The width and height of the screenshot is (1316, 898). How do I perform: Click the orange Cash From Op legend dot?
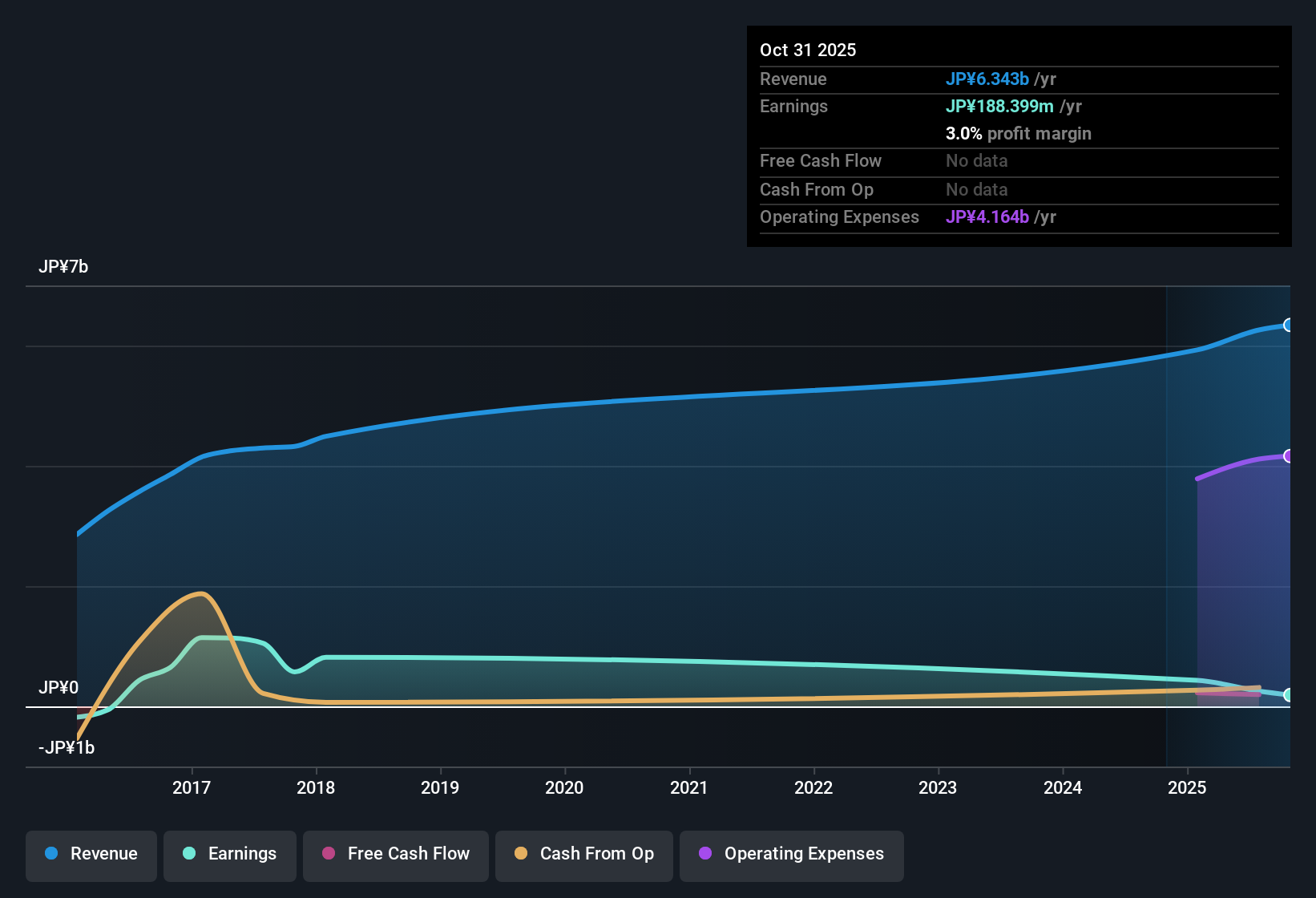(x=521, y=854)
